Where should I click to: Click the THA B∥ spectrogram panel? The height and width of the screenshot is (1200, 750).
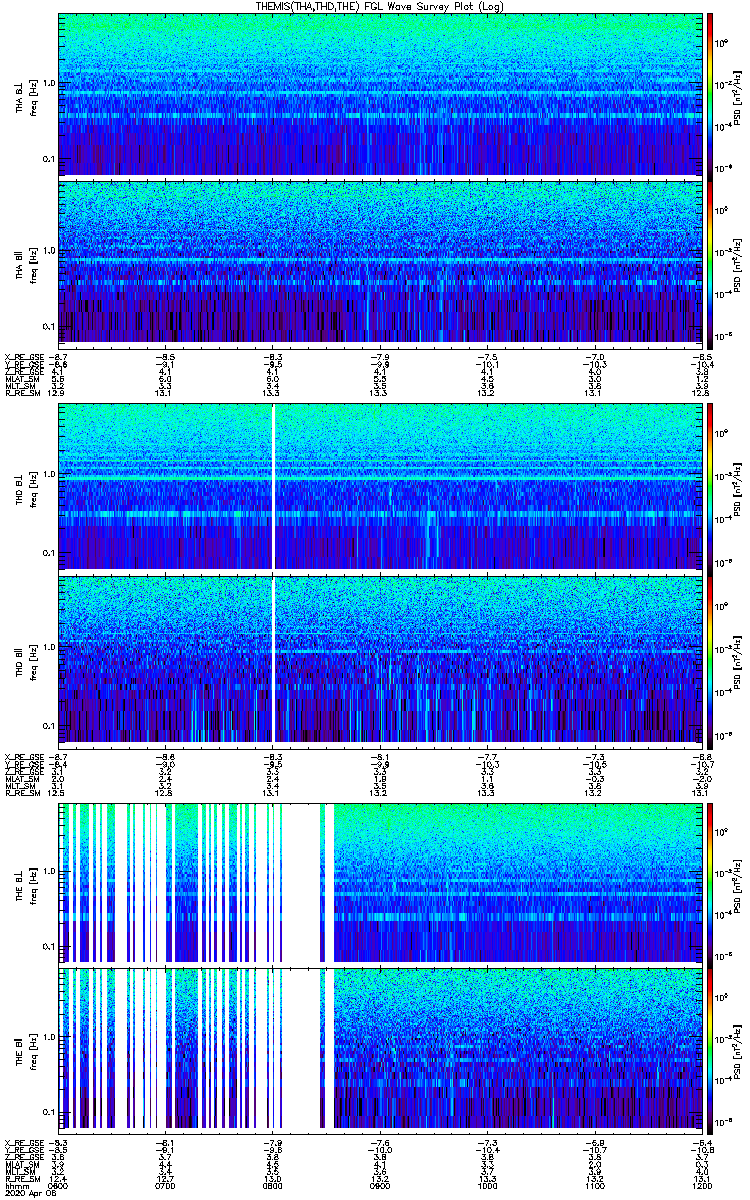tap(379, 263)
